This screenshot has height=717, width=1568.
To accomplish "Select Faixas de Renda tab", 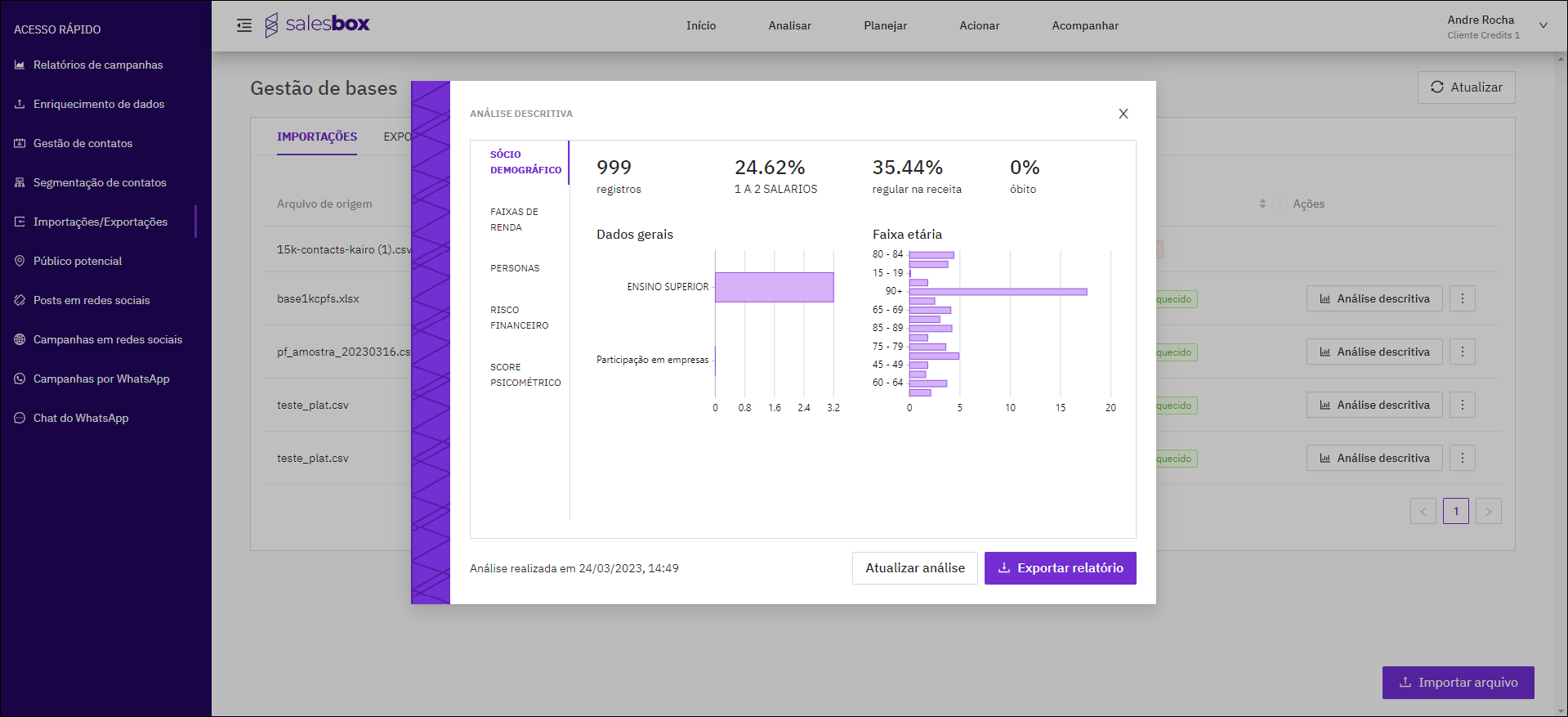I will tap(514, 219).
